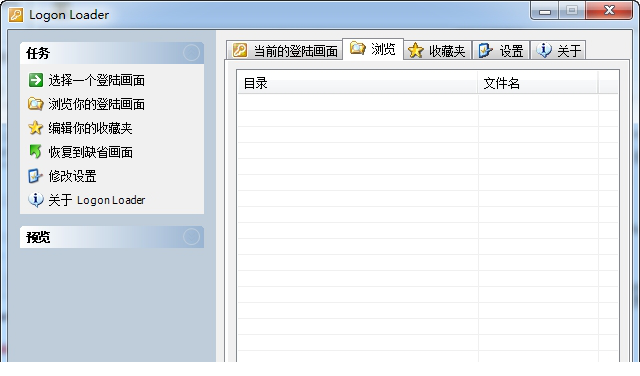
Task: Click the star icon beside 编辑你的收藏夹
Action: [36, 128]
